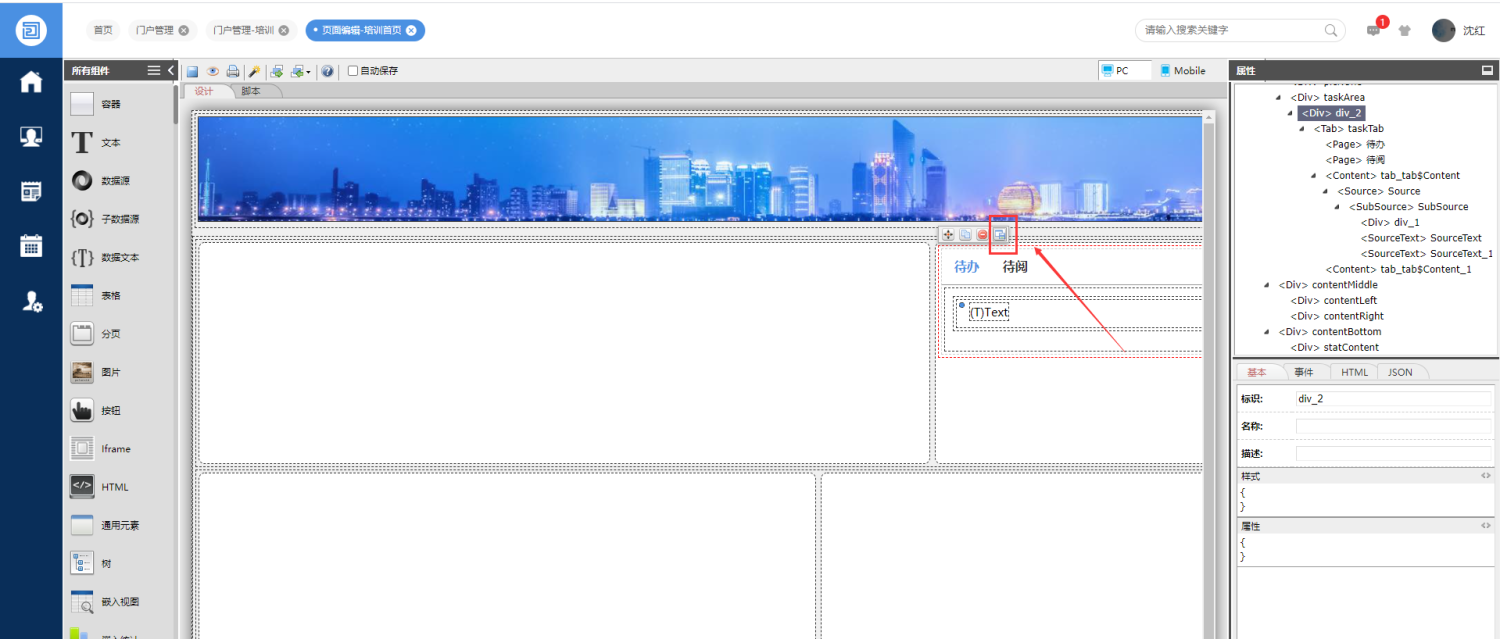Select the 分页 pagination component

pyautogui.click(x=96, y=334)
